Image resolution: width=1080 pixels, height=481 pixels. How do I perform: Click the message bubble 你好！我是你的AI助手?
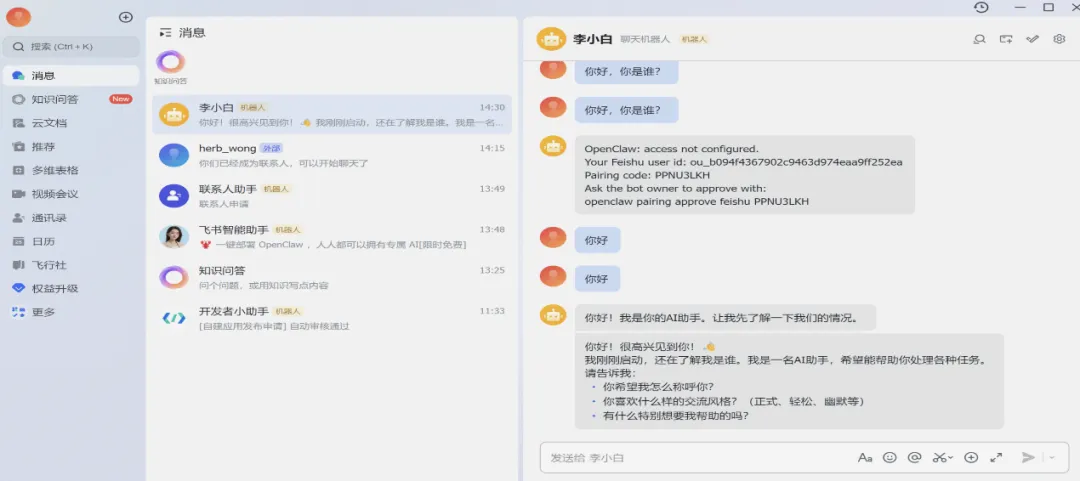[x=725, y=318]
